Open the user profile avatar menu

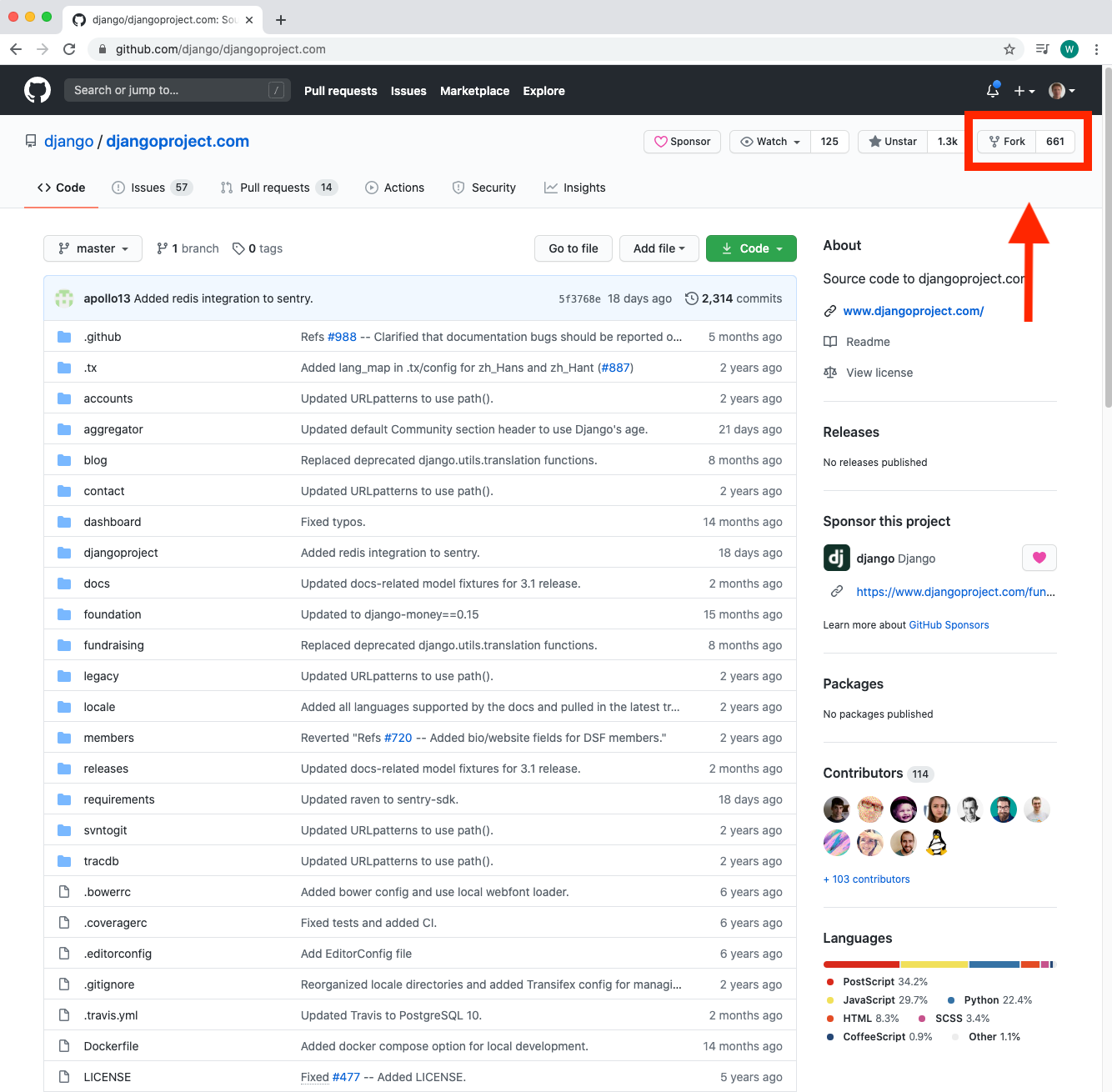[x=1062, y=90]
